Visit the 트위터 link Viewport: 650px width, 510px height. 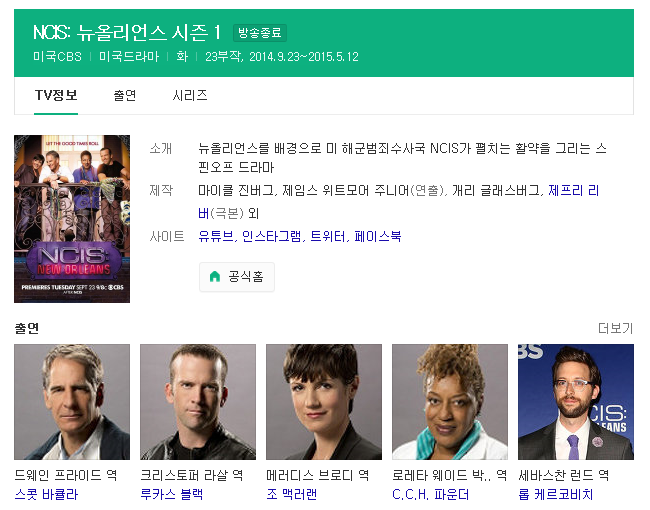(x=327, y=236)
